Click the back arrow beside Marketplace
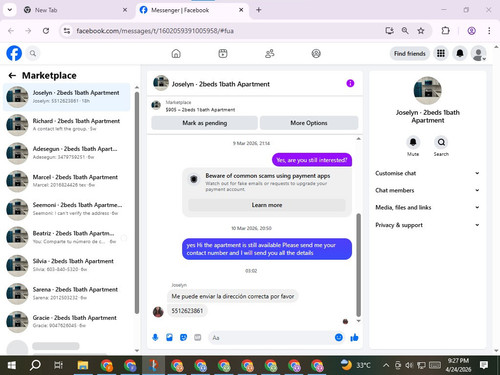 12,76
